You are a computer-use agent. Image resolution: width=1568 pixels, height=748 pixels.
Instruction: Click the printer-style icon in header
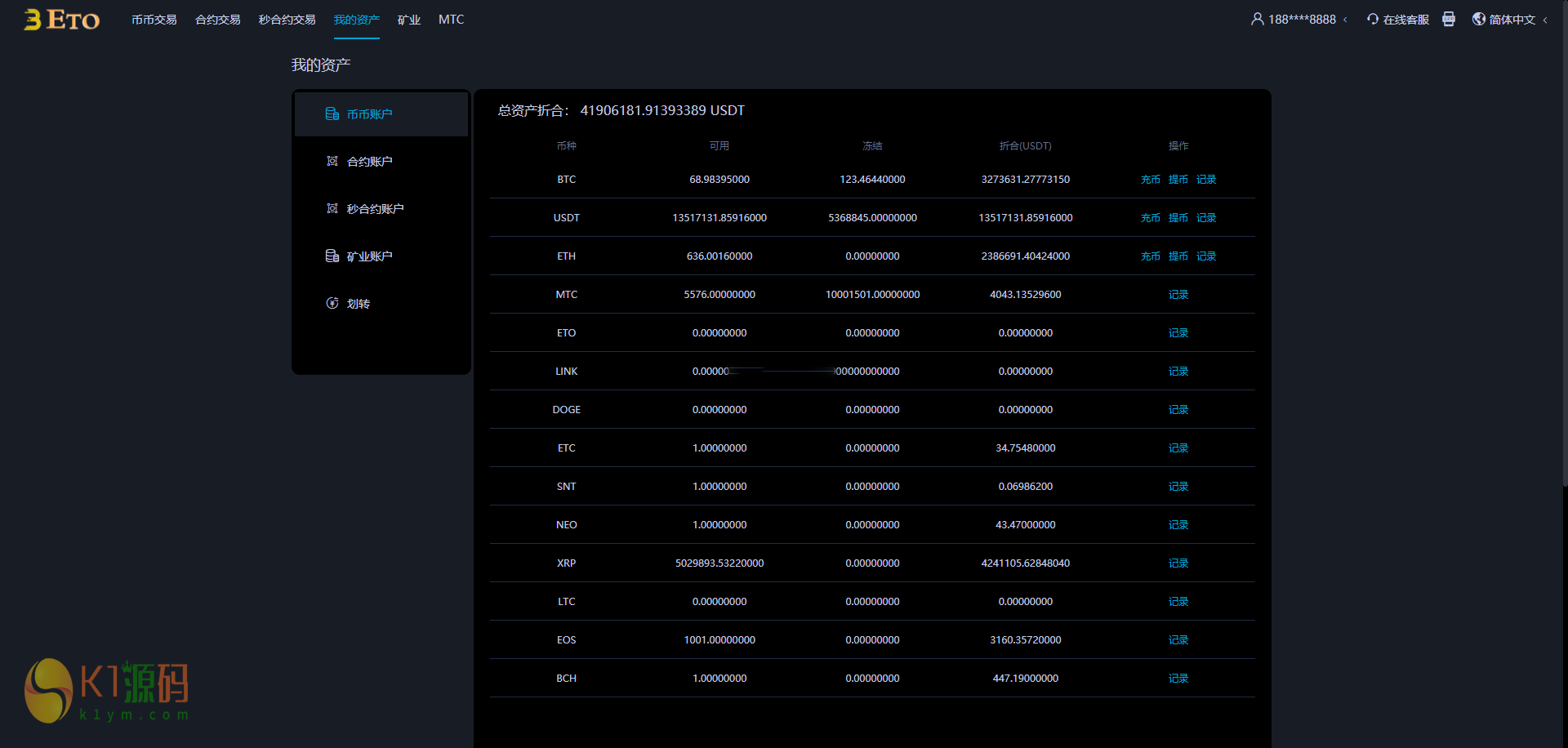(1449, 19)
